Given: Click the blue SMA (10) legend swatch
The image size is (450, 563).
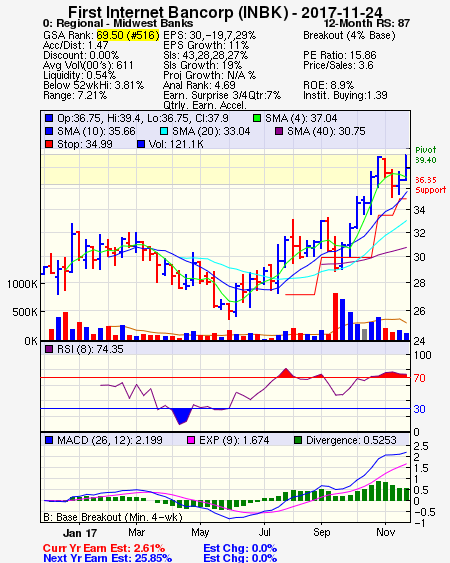Looking at the screenshot, I should click(49, 131).
